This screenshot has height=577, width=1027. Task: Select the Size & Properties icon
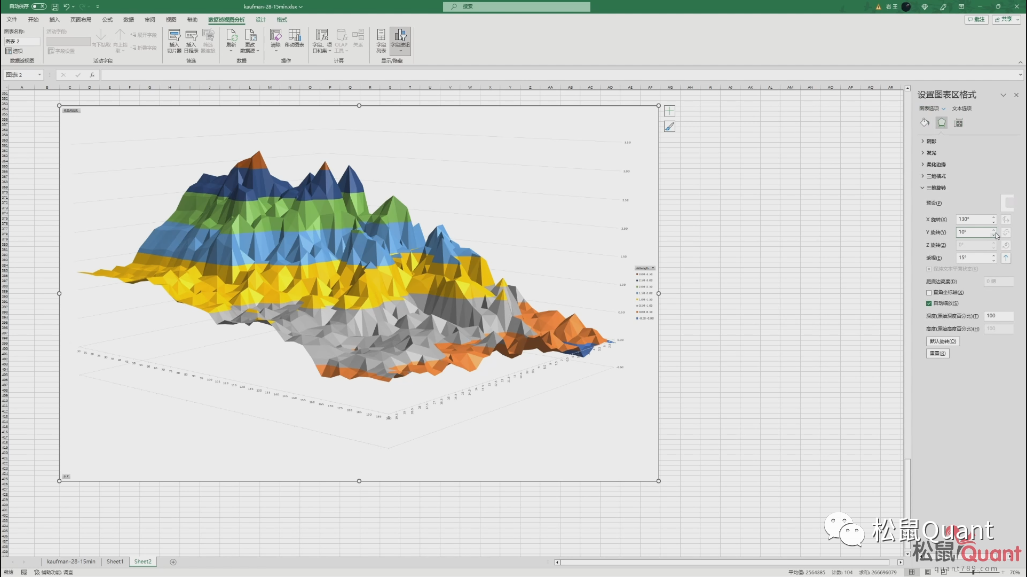[x=959, y=122]
